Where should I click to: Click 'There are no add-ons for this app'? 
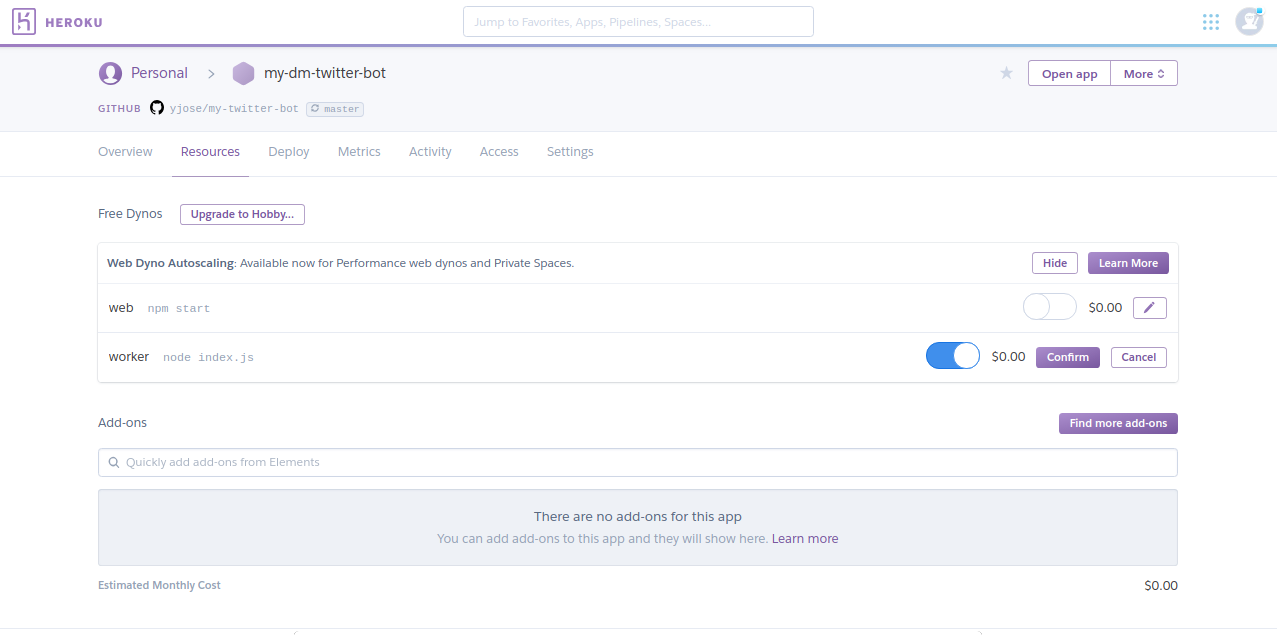(638, 517)
